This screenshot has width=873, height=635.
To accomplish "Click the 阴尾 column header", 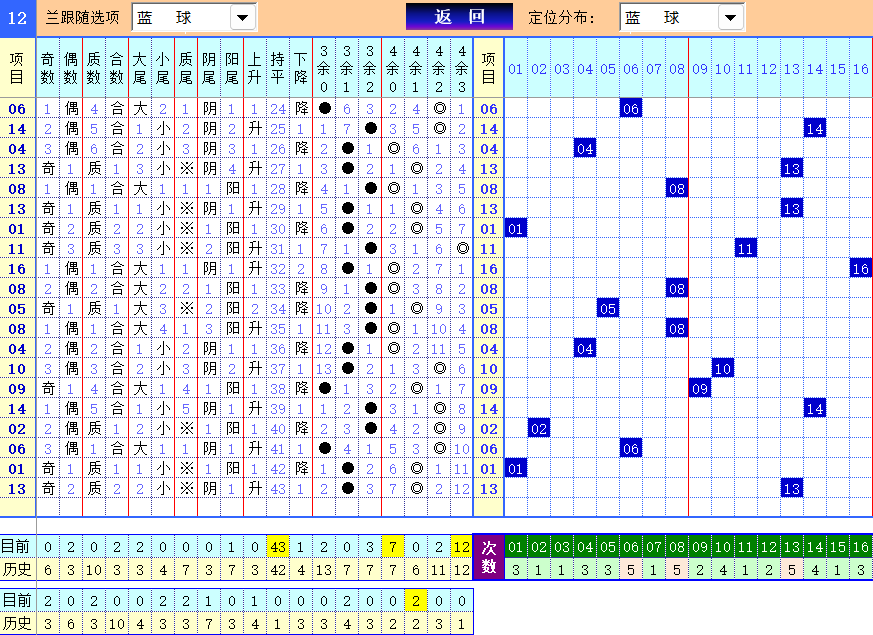I will tap(209, 68).
